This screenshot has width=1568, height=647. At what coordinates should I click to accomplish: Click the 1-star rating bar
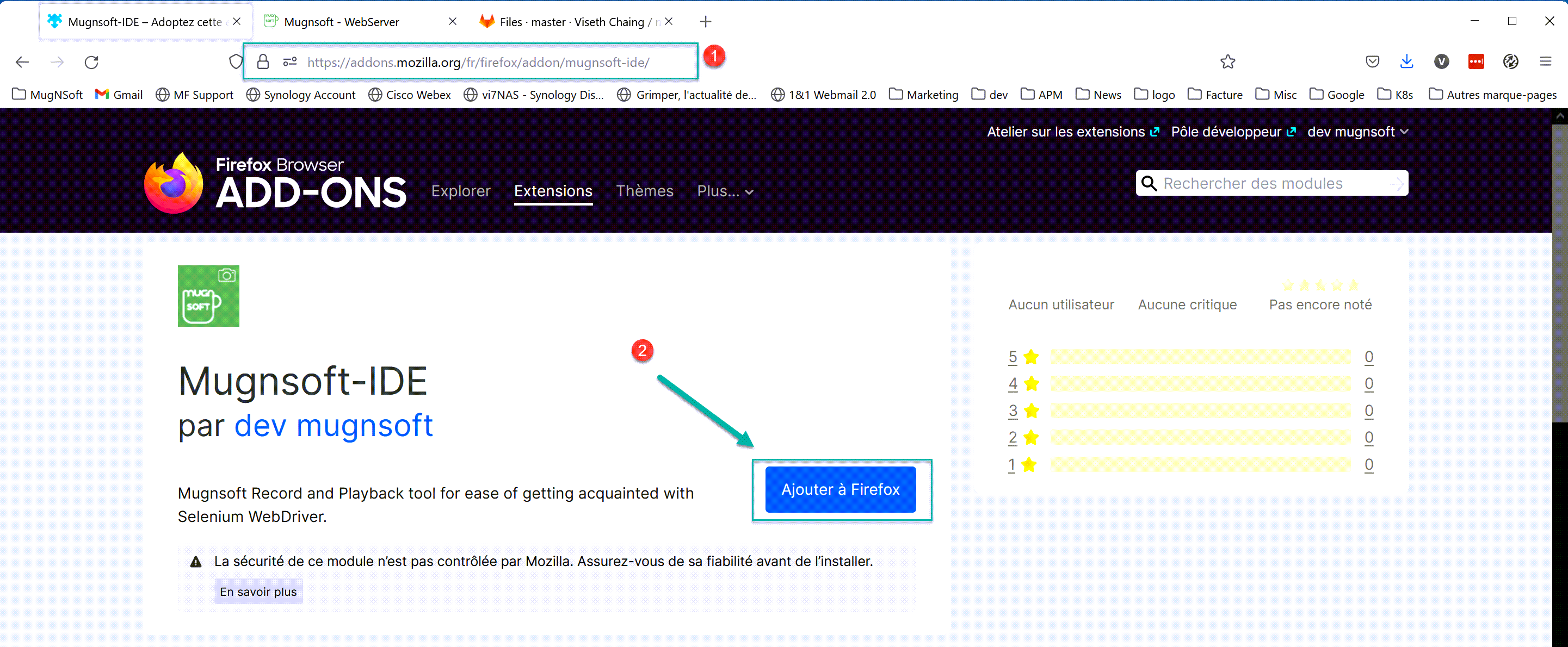coord(1200,465)
